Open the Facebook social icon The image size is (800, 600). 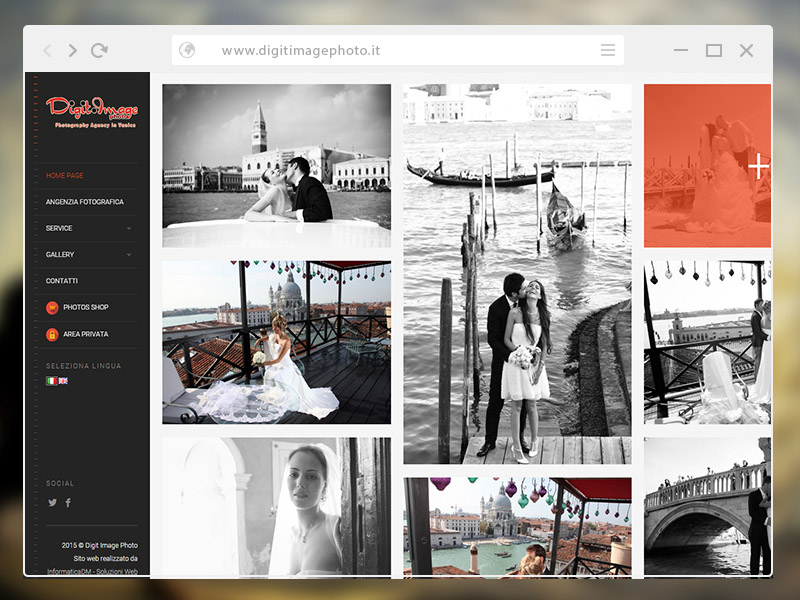click(68, 503)
